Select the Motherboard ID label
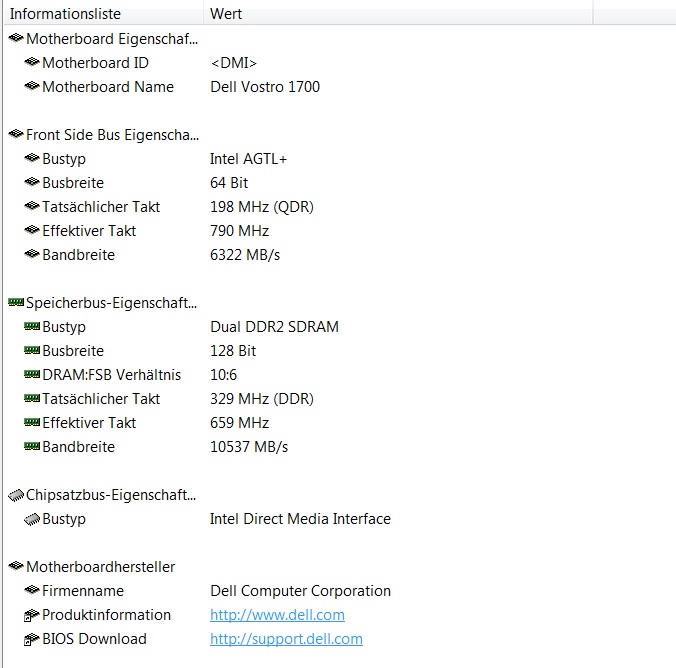676x668 pixels. pos(95,63)
